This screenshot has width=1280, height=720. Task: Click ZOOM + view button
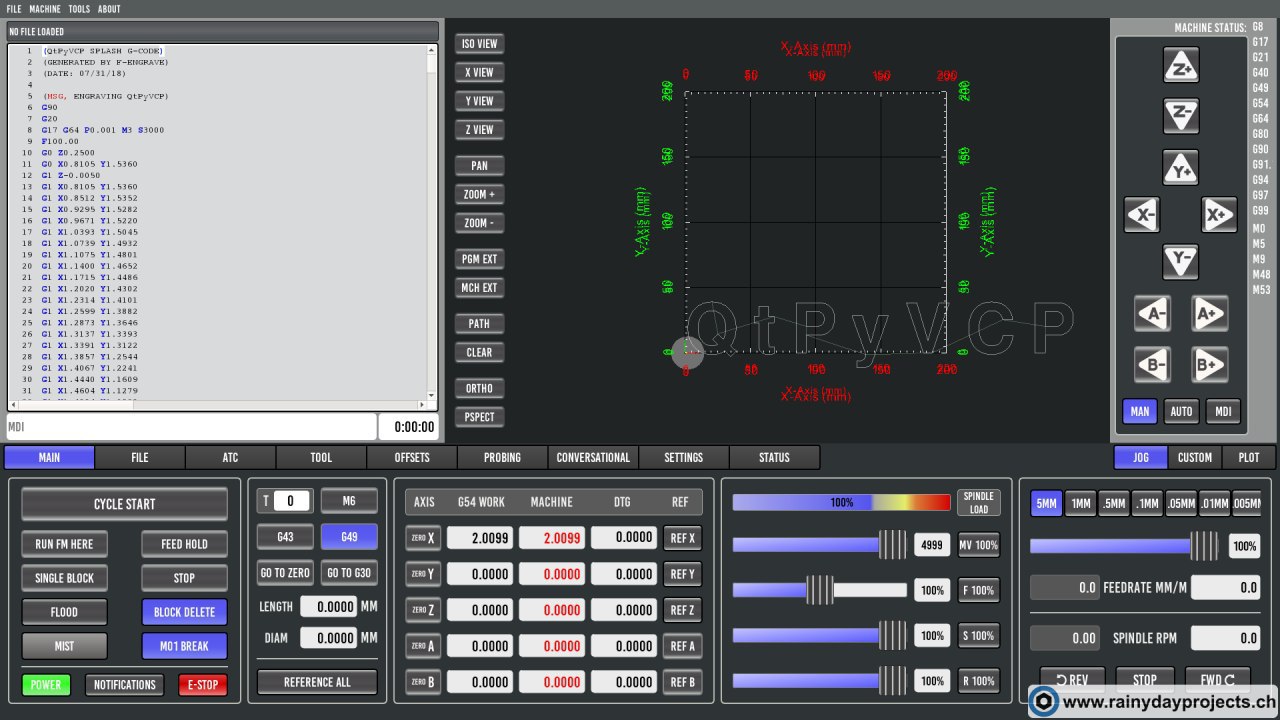[x=480, y=194]
